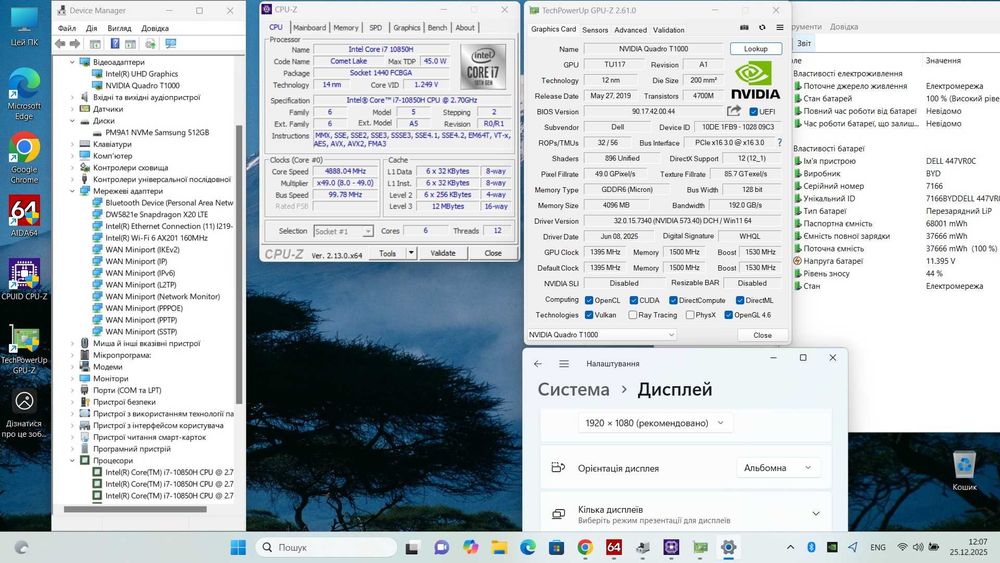Click the NVIDIA icon in system tray
Image resolution: width=1000 pixels, height=563 pixels.
[x=832, y=547]
